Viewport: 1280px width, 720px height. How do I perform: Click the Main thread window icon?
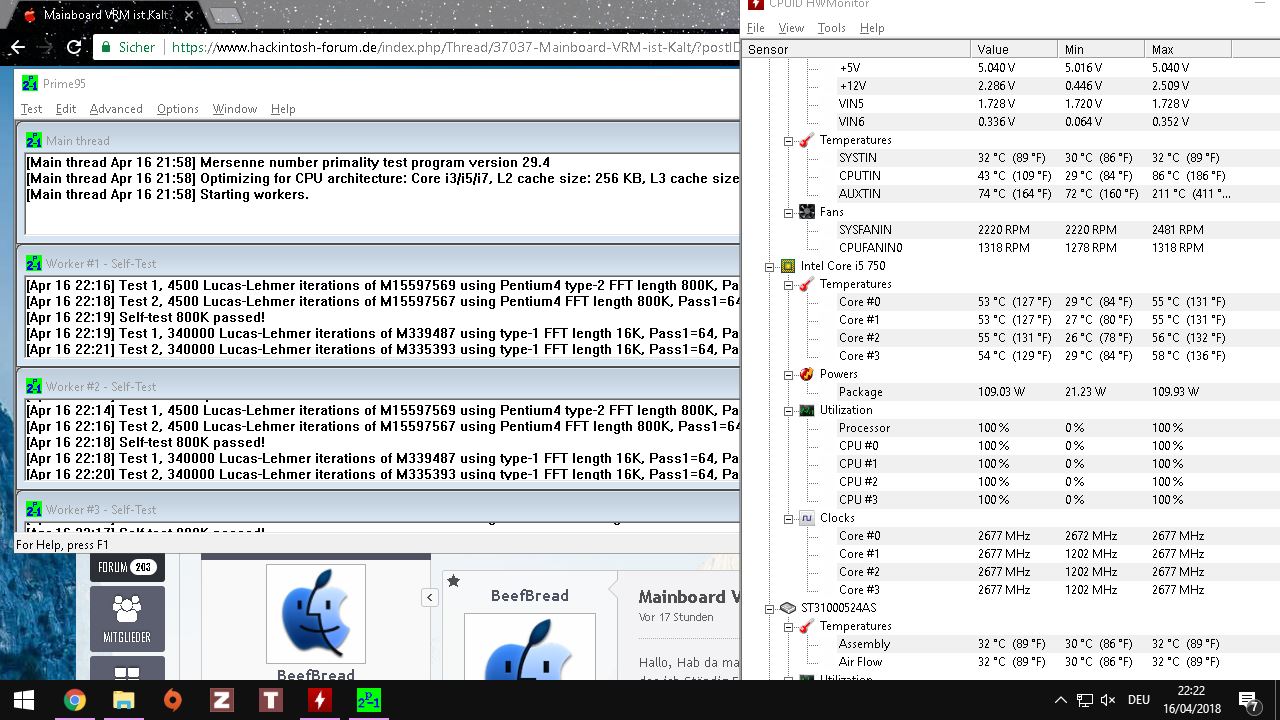click(x=34, y=141)
